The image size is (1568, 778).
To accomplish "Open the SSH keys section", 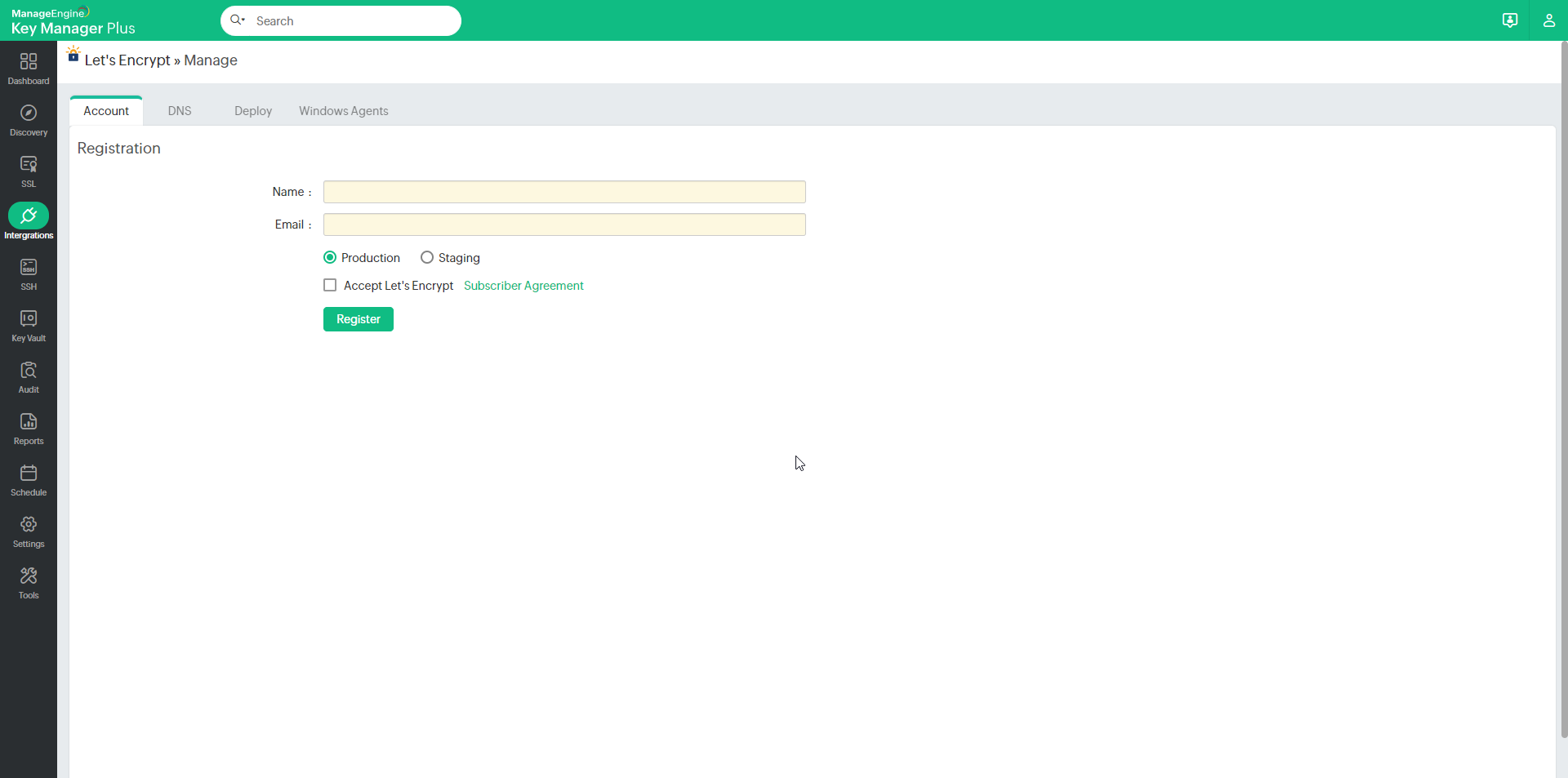I will pyautogui.click(x=29, y=274).
